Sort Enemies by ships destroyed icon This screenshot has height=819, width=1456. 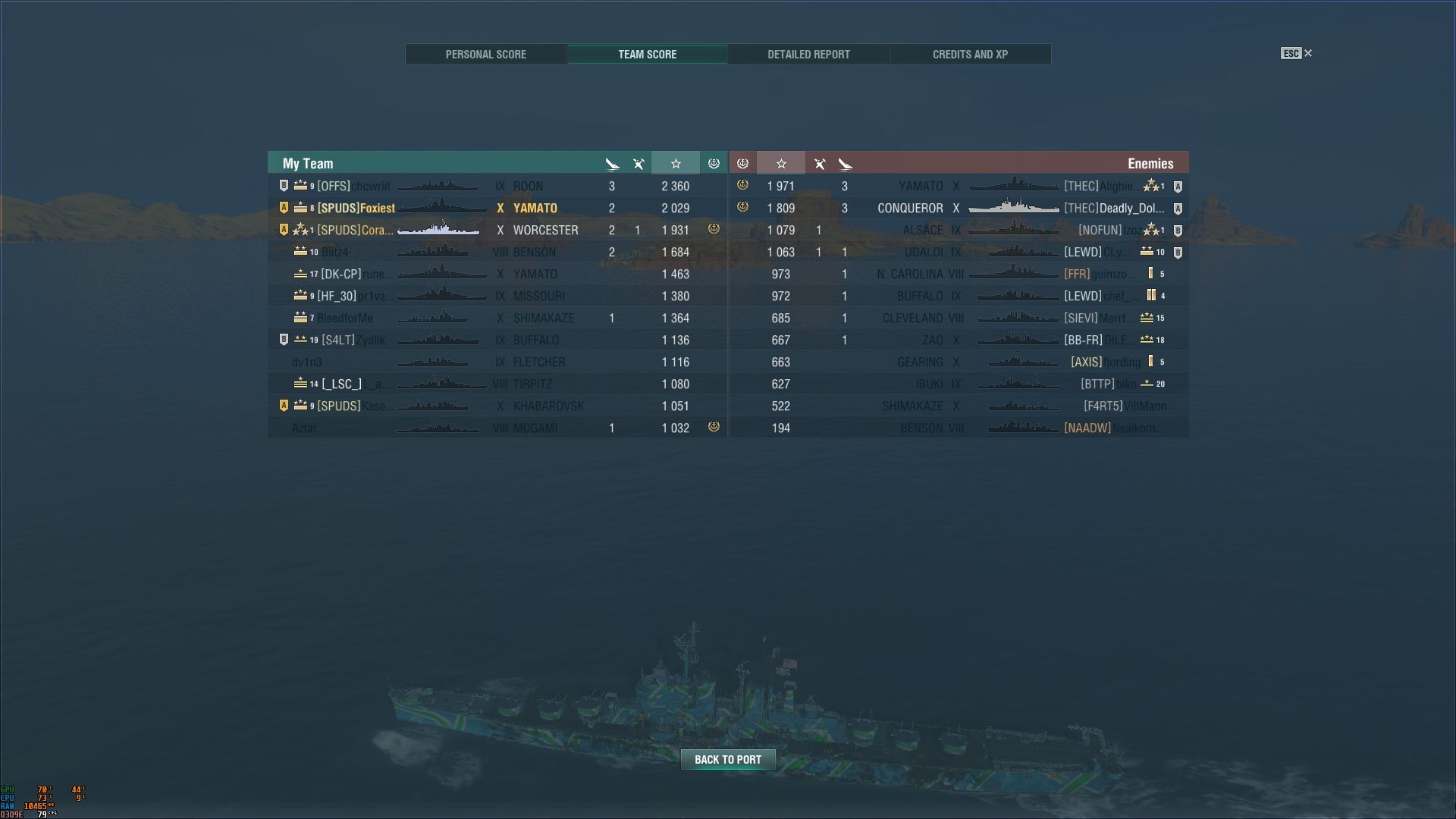pyautogui.click(x=845, y=164)
